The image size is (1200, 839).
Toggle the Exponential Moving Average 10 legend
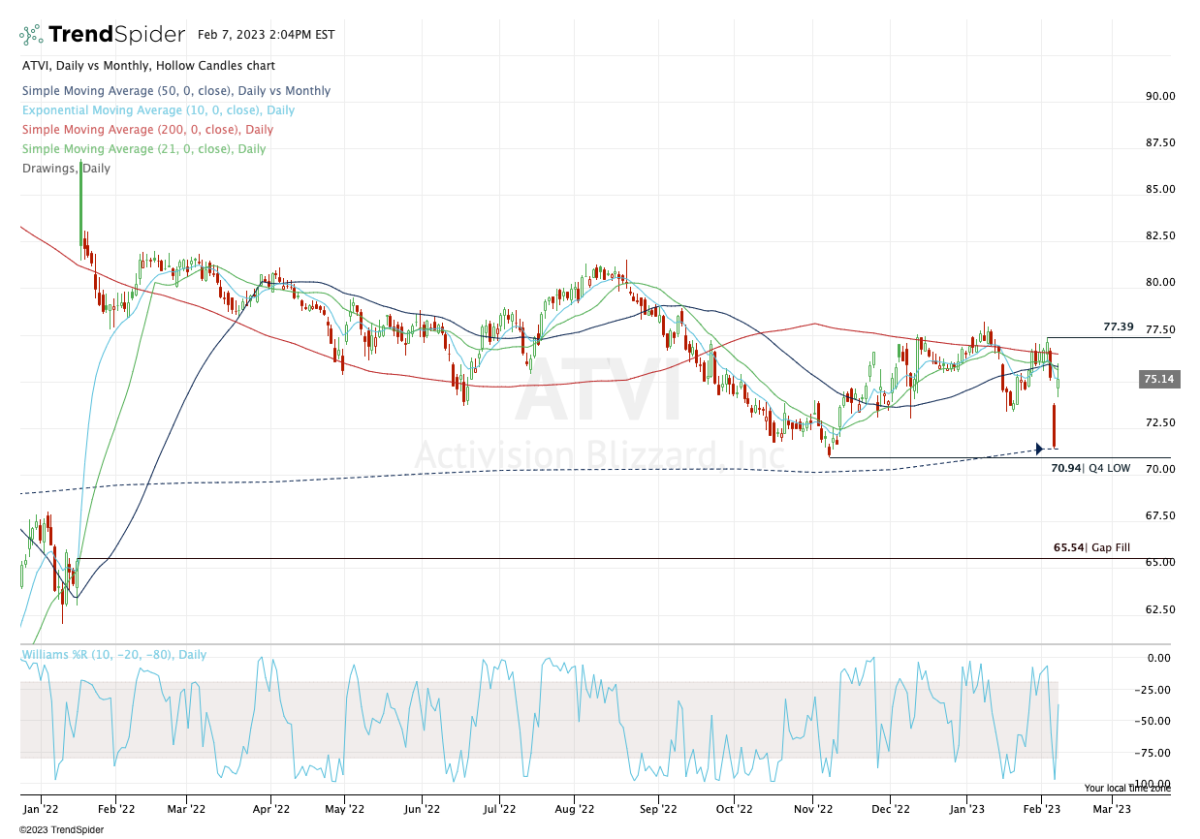coord(157,110)
